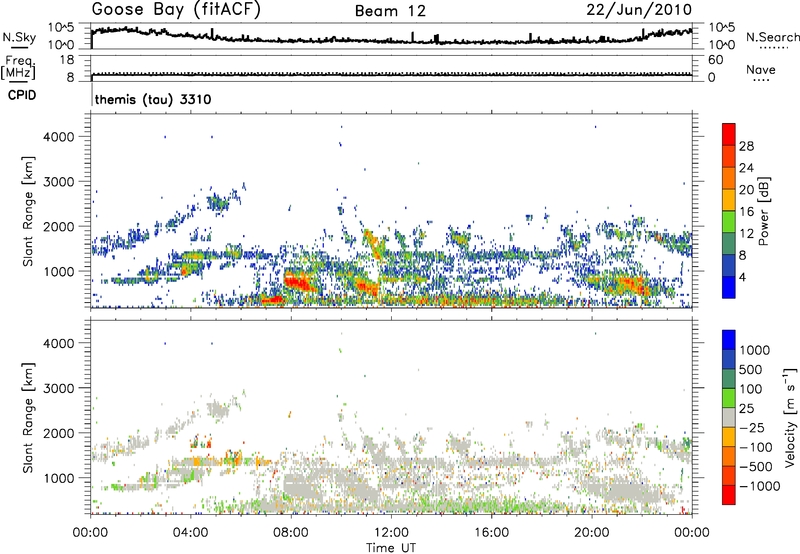Click the "4" power colorbar value

click(x=743, y=277)
